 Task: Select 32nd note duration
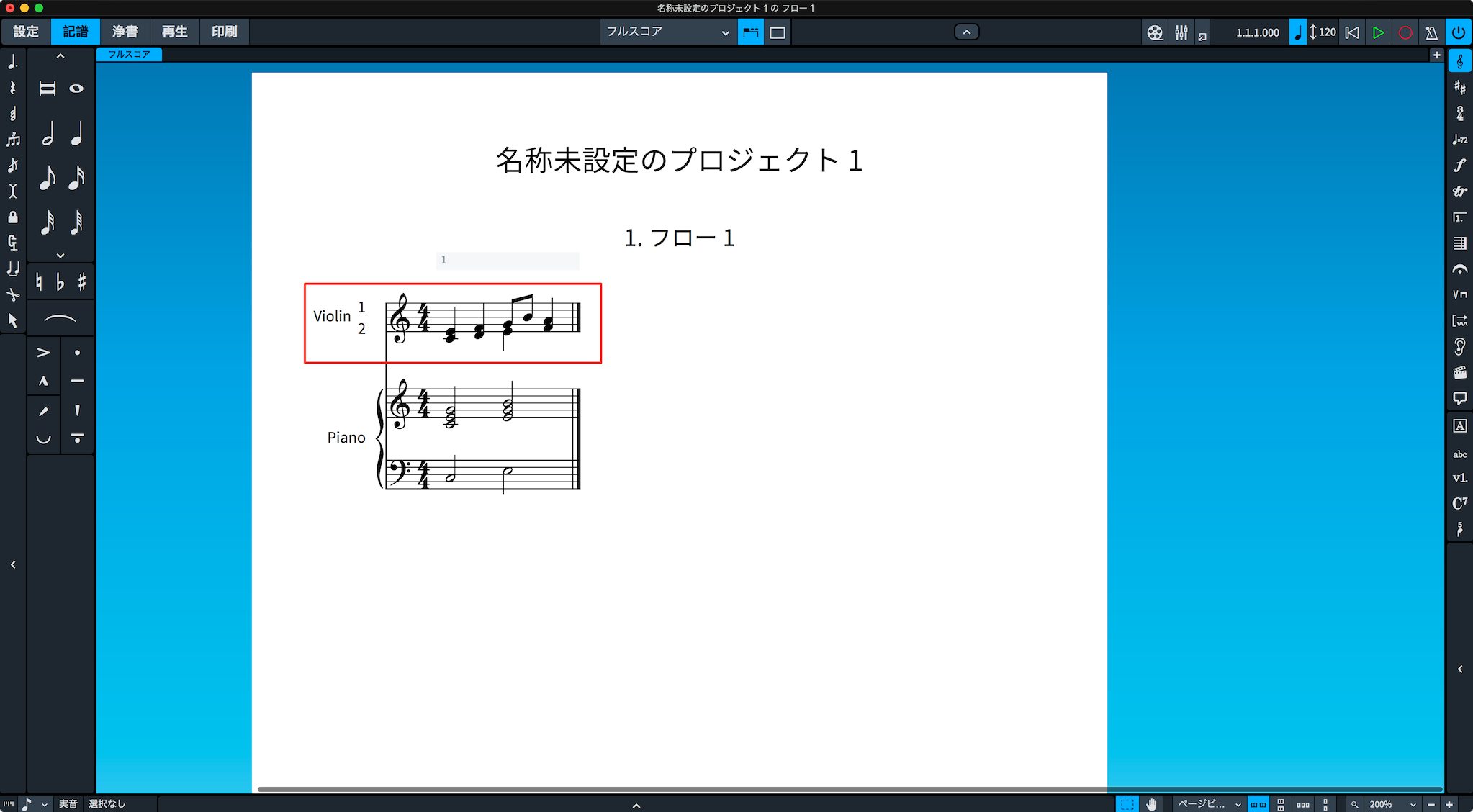tap(48, 222)
